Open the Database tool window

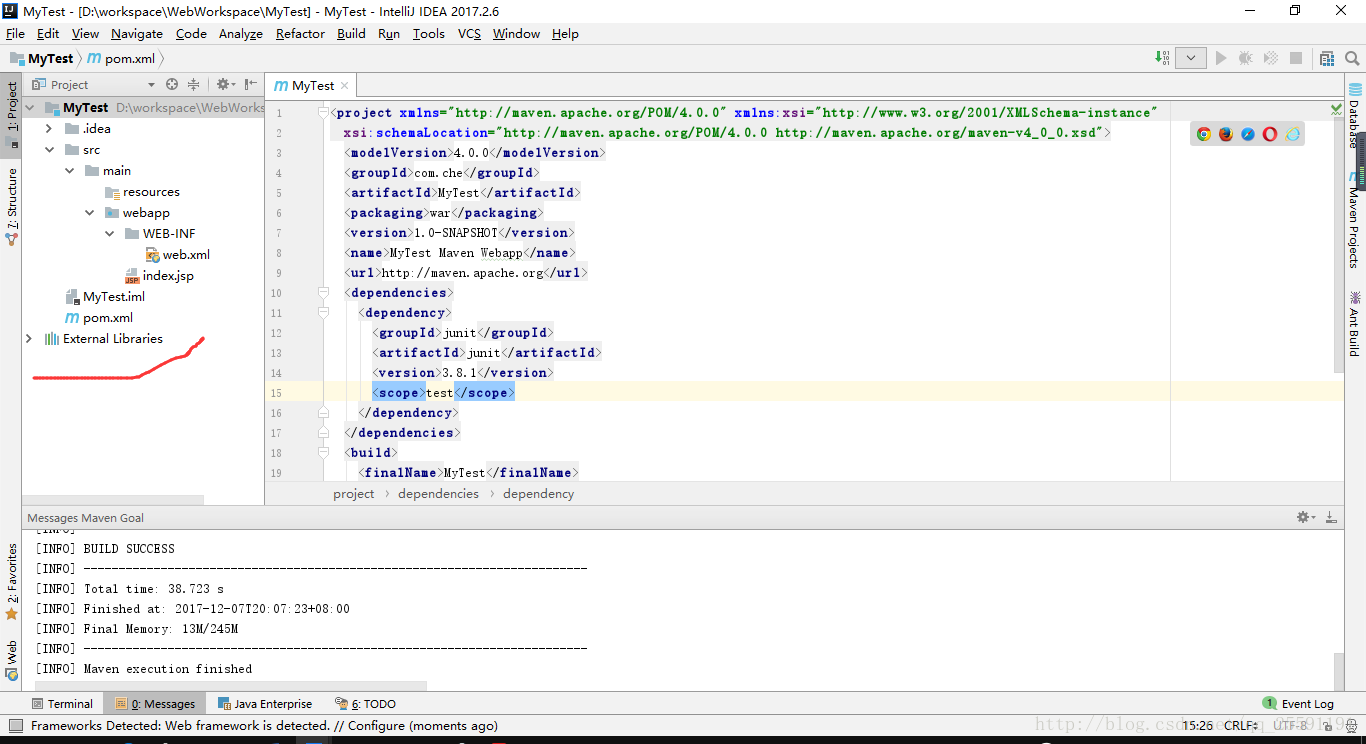1354,118
